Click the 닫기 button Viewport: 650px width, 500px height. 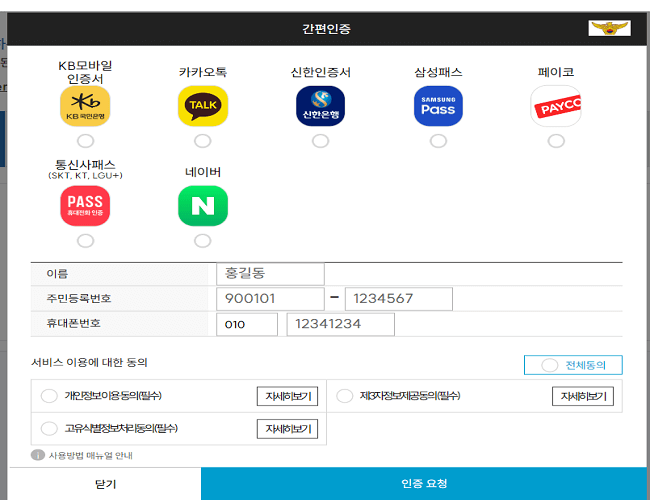coord(105,484)
